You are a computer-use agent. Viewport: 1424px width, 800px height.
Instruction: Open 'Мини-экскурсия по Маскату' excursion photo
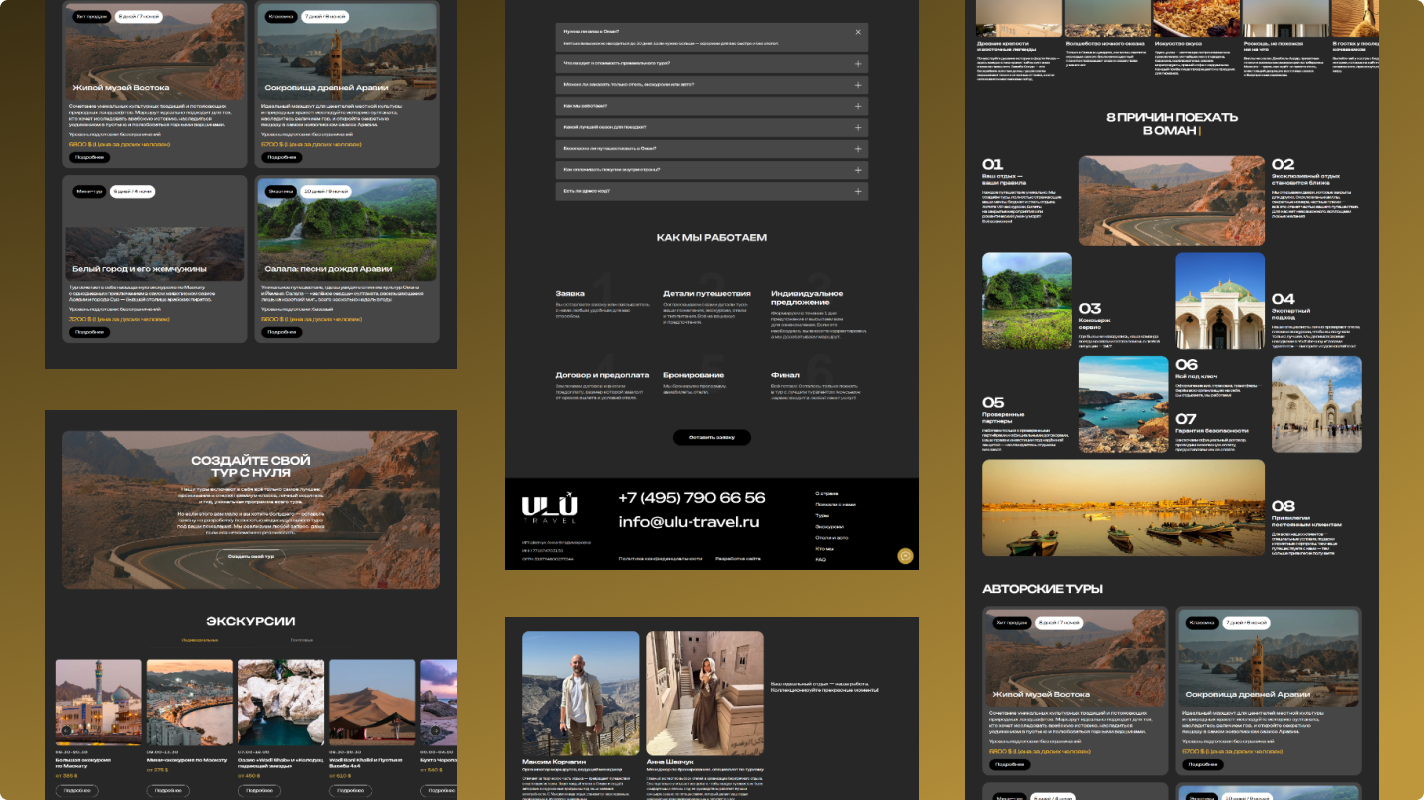190,702
